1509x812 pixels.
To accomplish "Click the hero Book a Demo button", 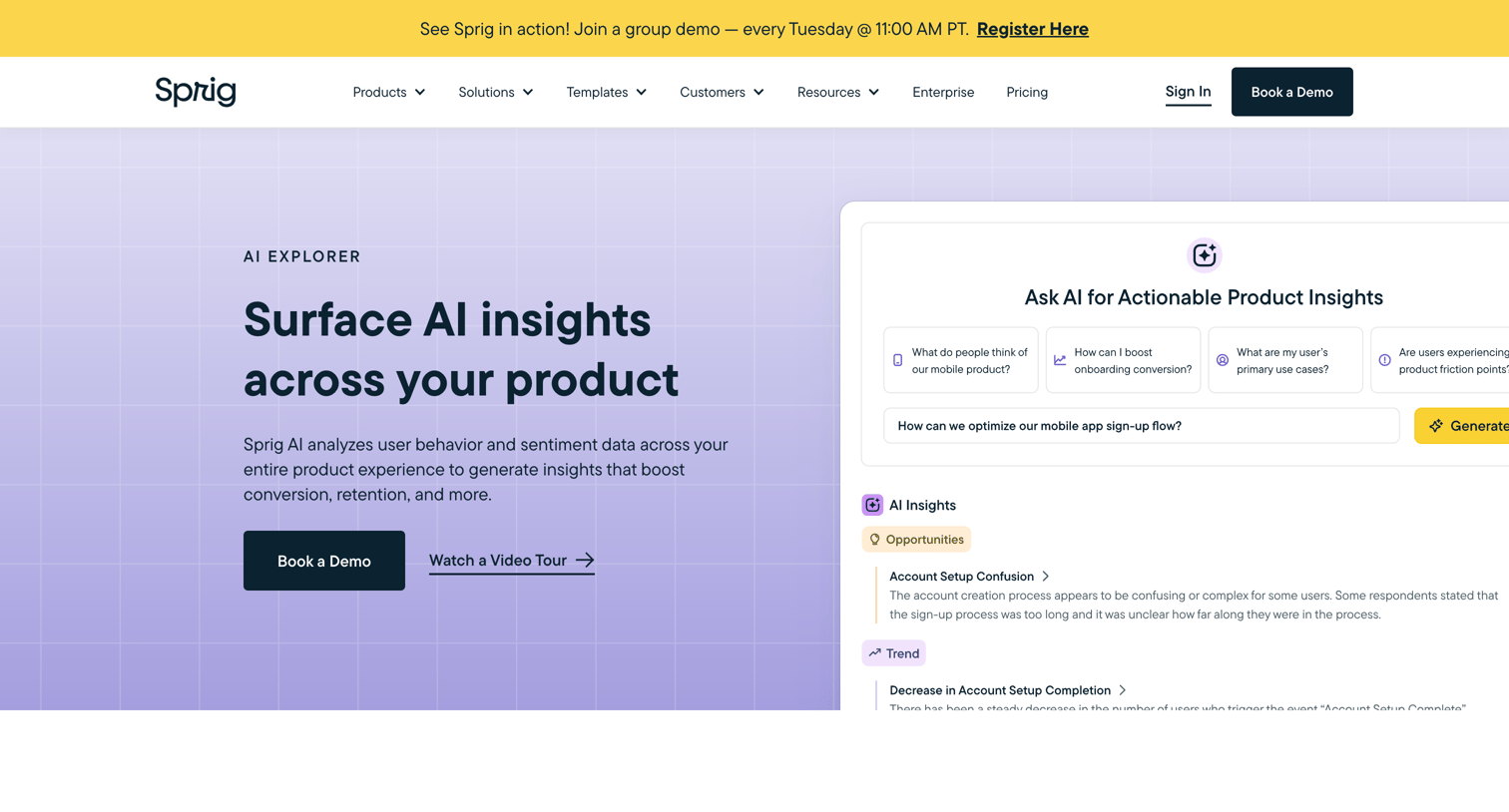I will (x=324, y=561).
